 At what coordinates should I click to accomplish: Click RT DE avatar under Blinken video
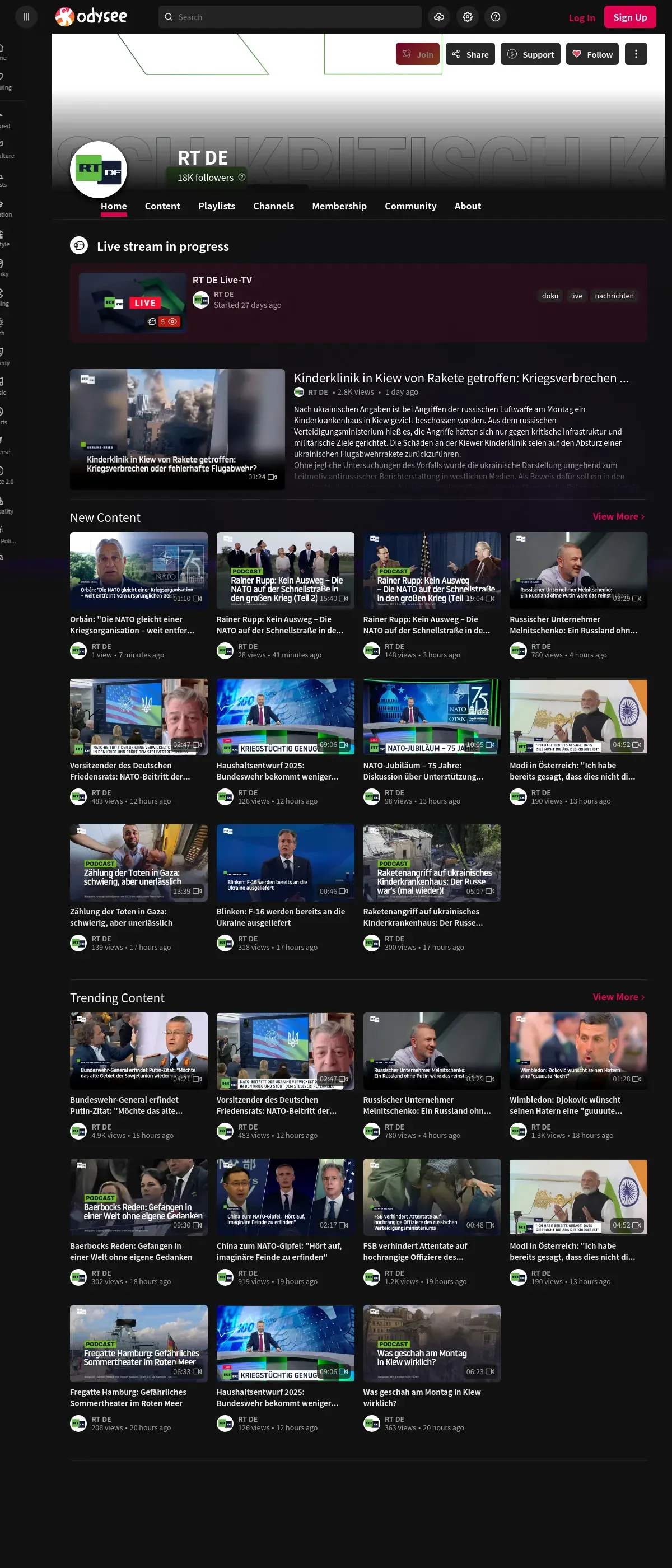pos(225,943)
